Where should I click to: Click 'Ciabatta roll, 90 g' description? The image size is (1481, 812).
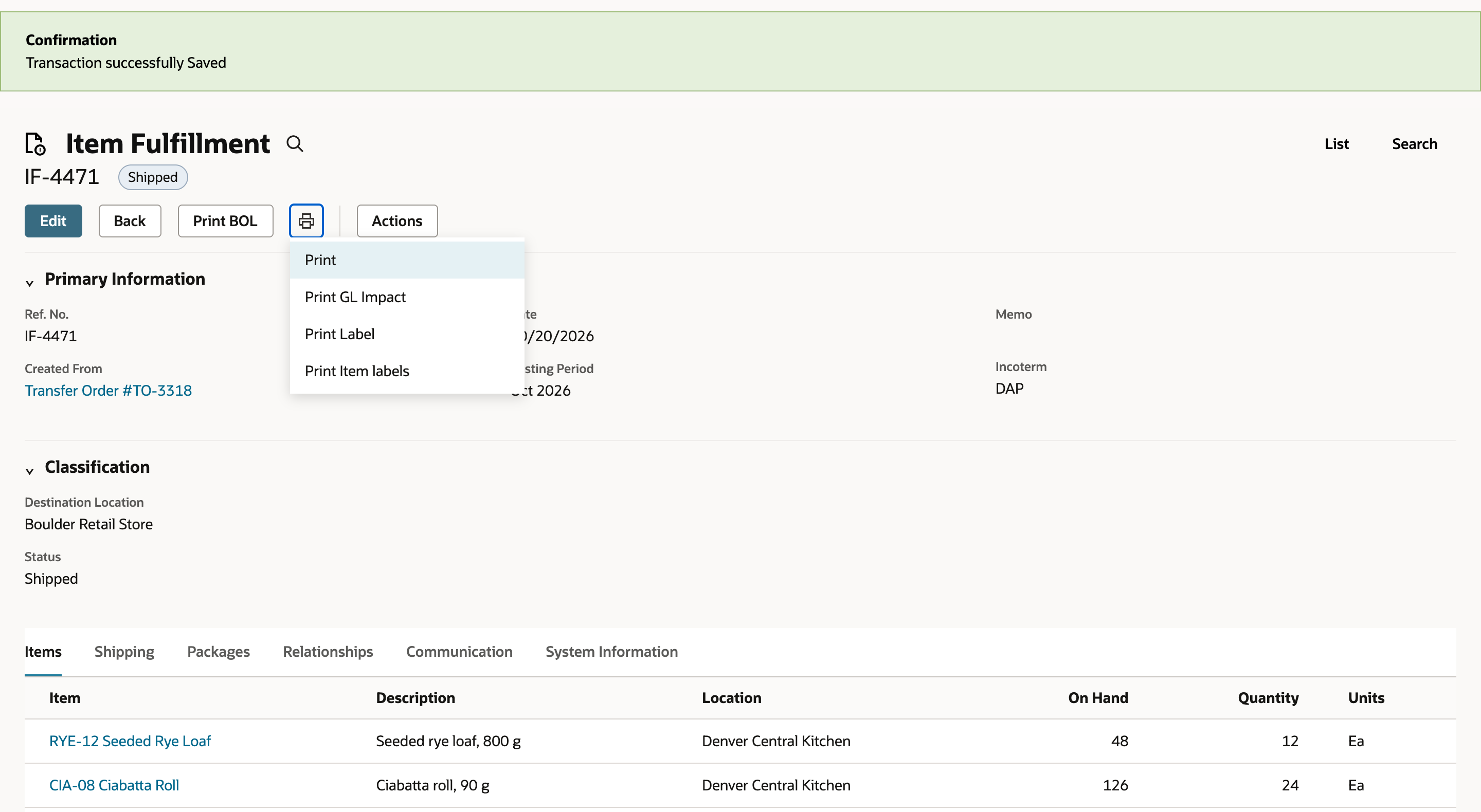432,785
